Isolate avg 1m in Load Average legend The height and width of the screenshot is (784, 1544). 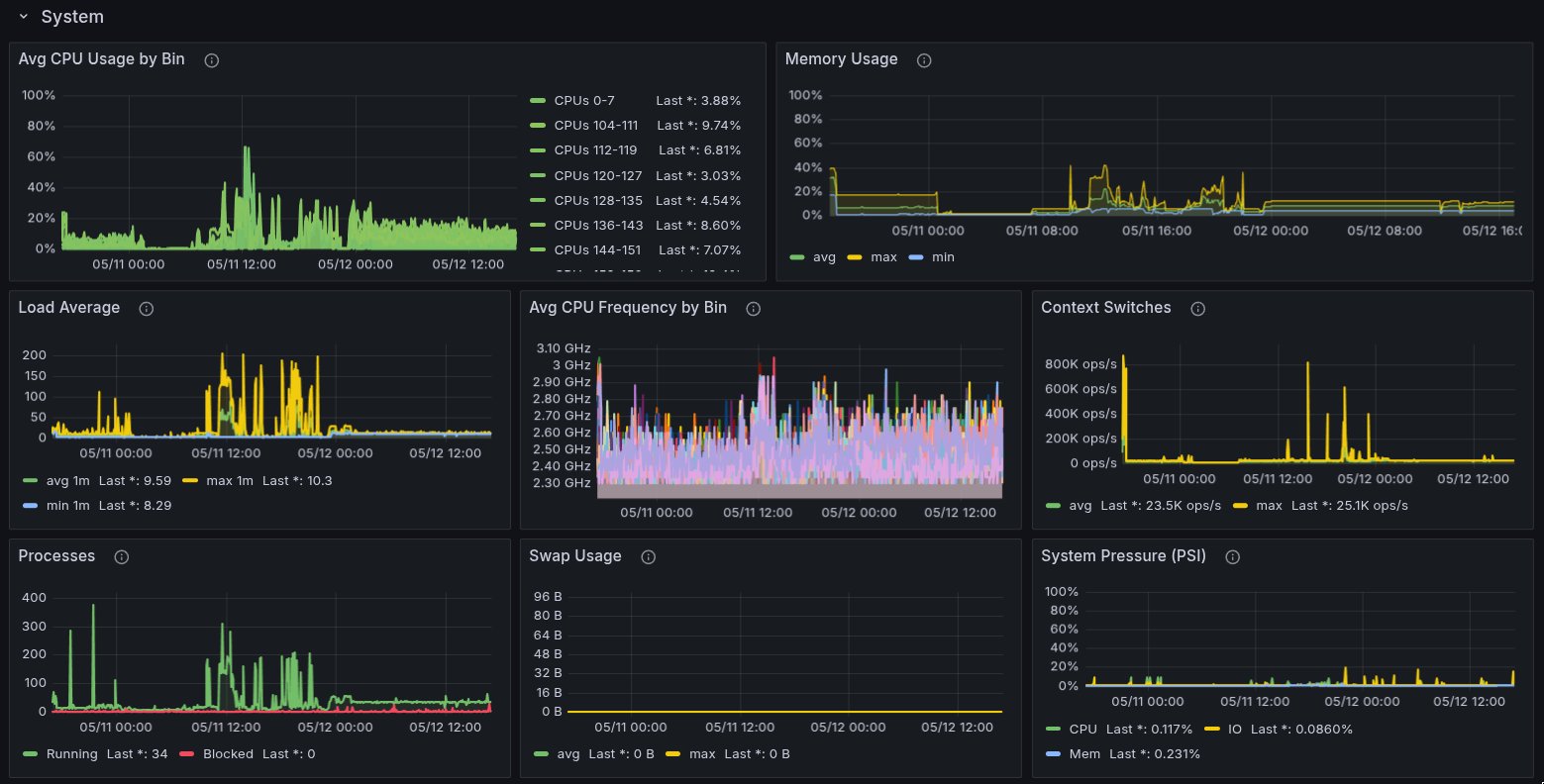[68, 480]
